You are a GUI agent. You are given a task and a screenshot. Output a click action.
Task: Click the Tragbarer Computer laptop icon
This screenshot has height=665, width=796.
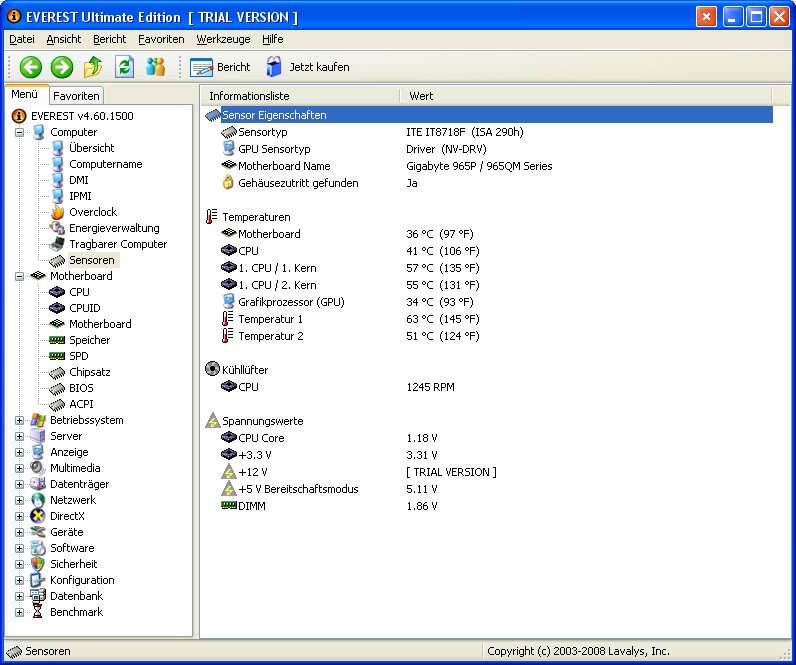point(57,244)
